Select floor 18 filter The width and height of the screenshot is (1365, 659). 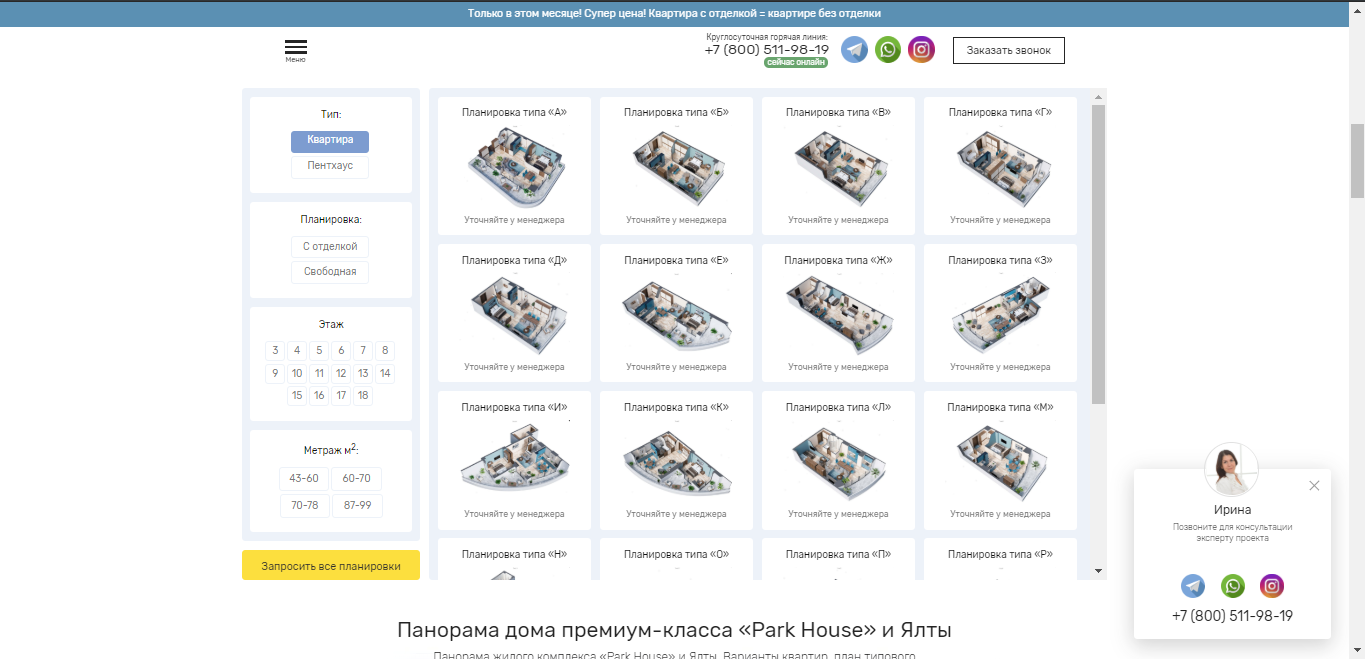363,395
